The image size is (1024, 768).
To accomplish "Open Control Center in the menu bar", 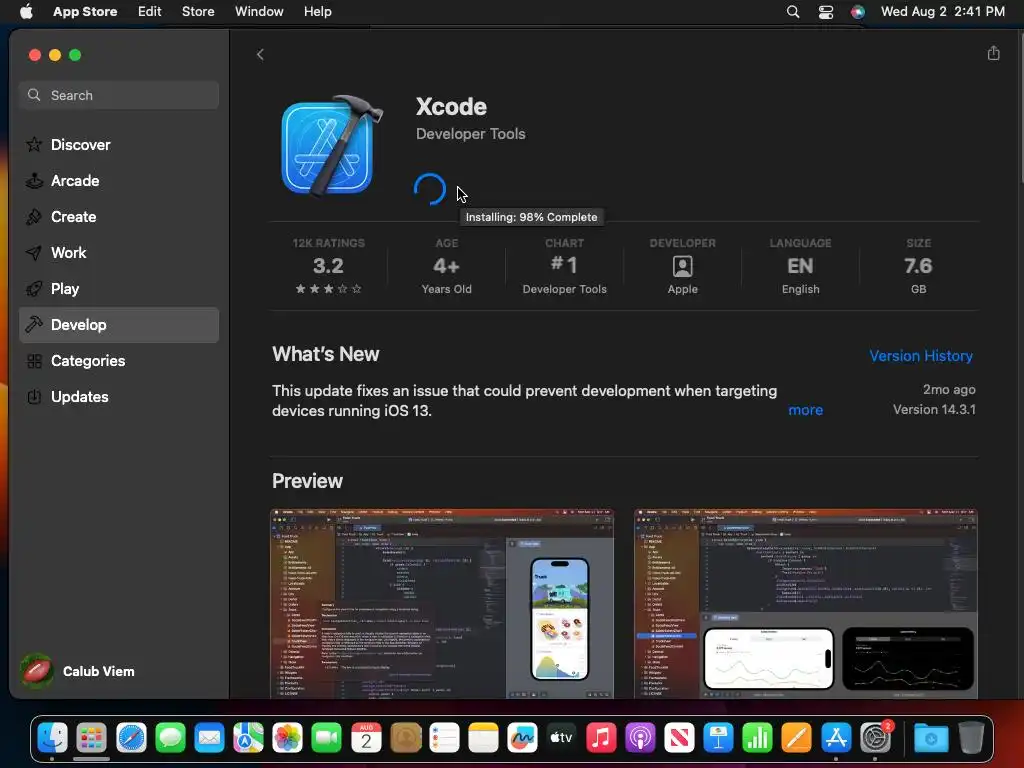I will pyautogui.click(x=825, y=11).
